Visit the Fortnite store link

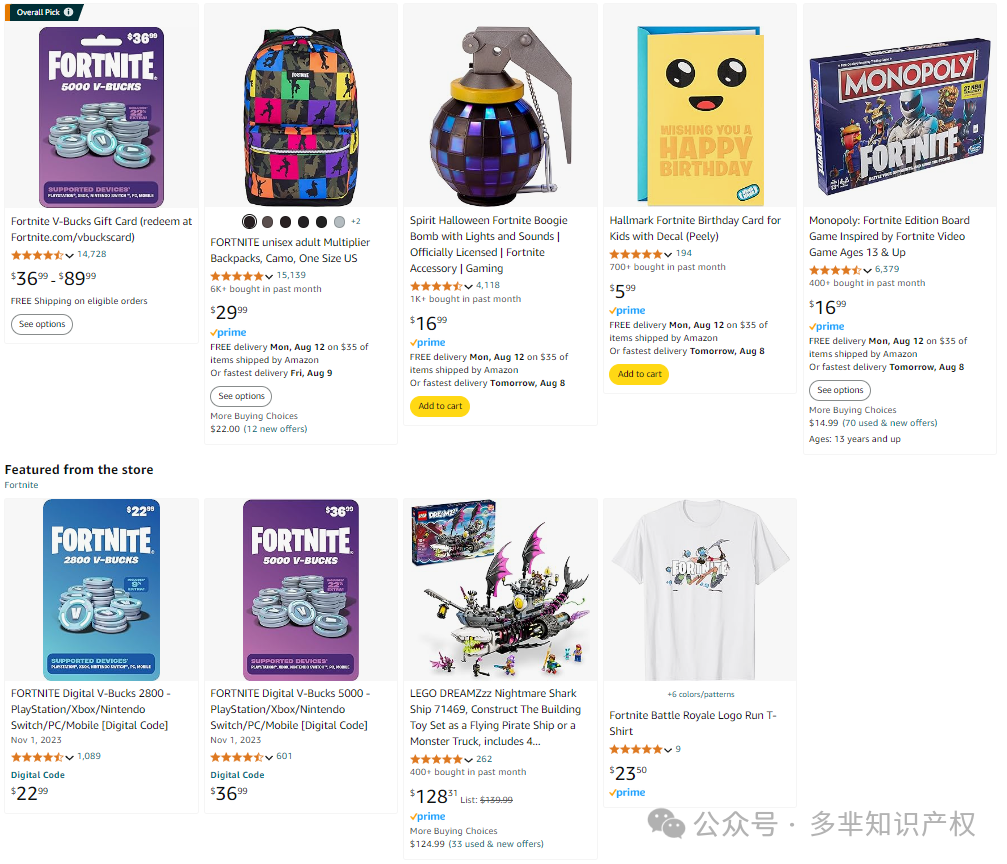pos(21,485)
